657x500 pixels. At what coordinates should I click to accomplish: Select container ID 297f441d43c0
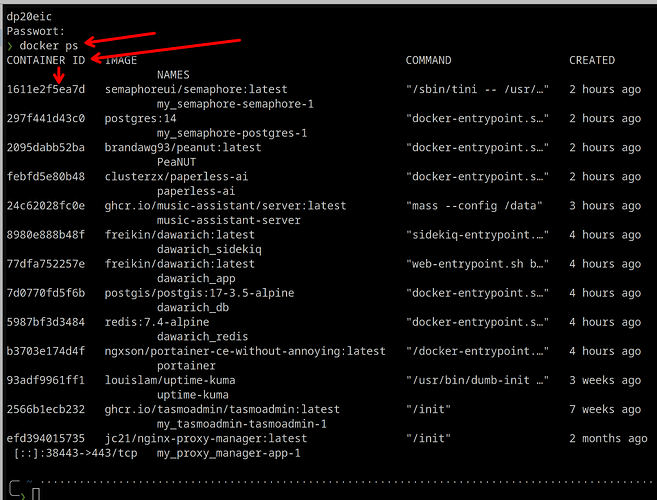pos(46,119)
